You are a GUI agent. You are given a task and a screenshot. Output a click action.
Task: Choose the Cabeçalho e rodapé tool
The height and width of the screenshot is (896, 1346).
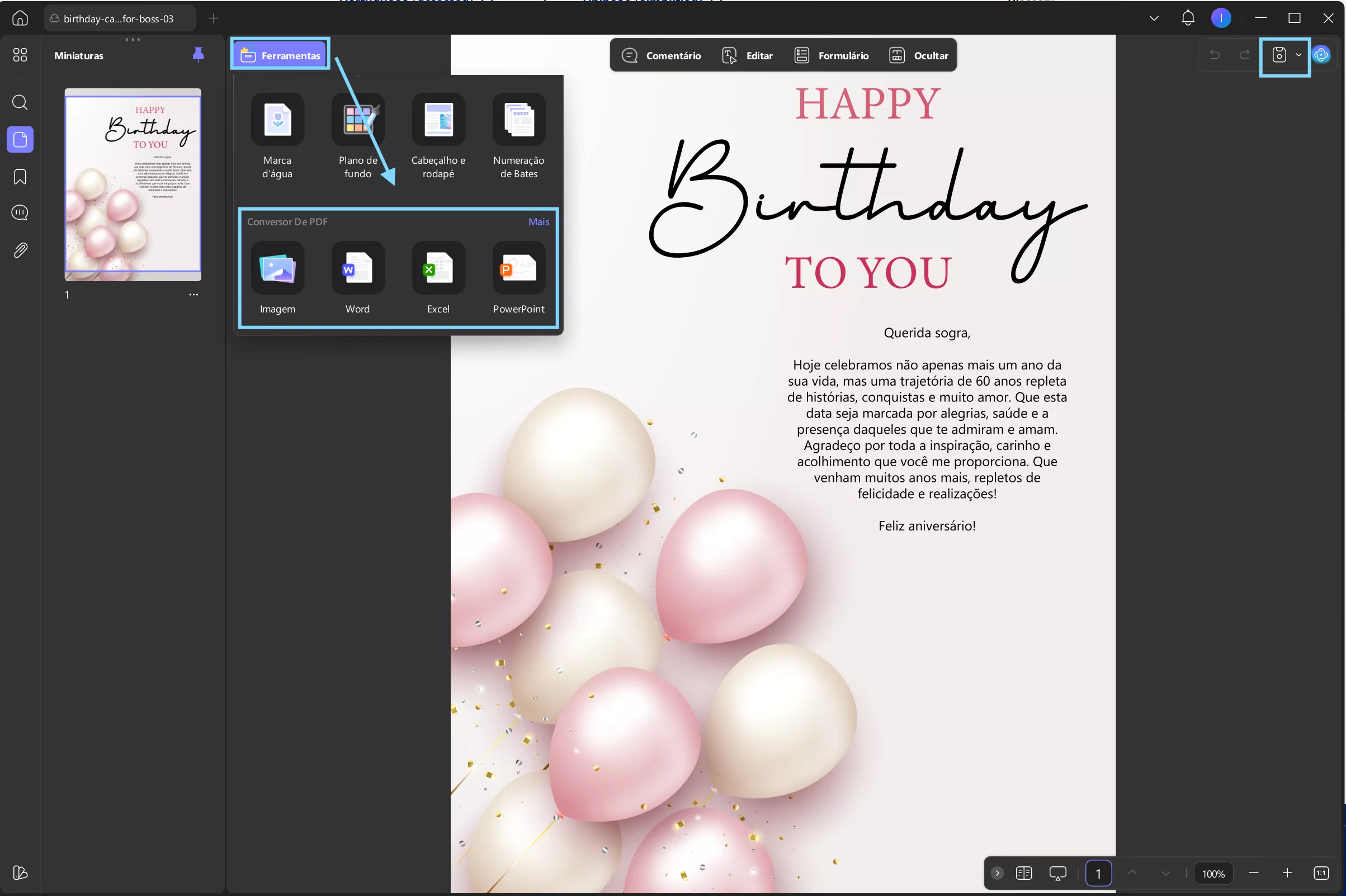(438, 137)
